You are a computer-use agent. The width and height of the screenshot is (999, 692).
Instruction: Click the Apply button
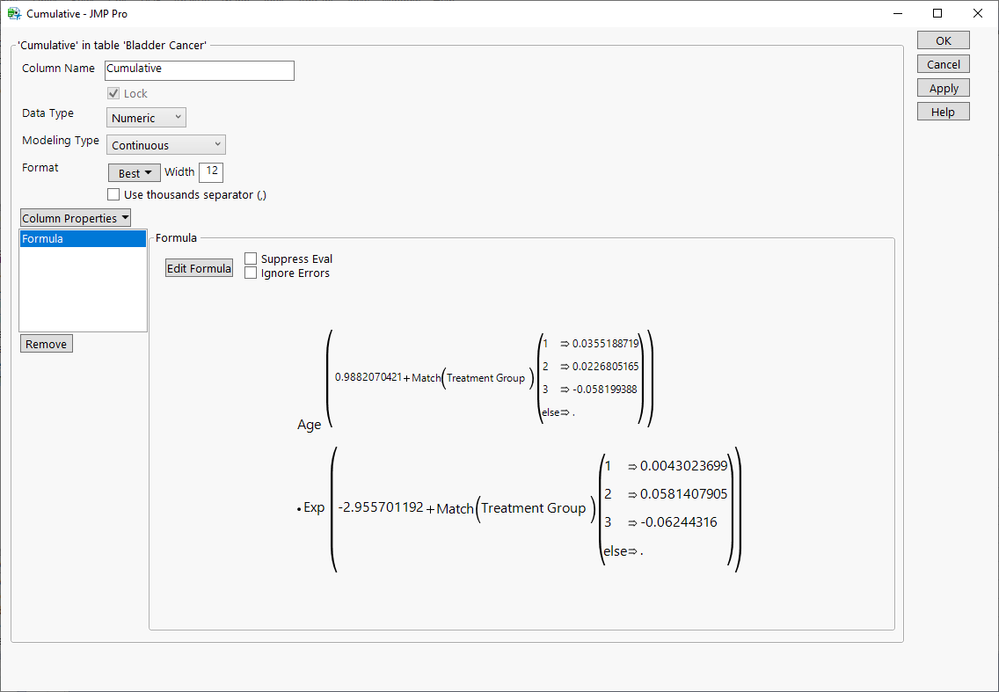click(943, 88)
